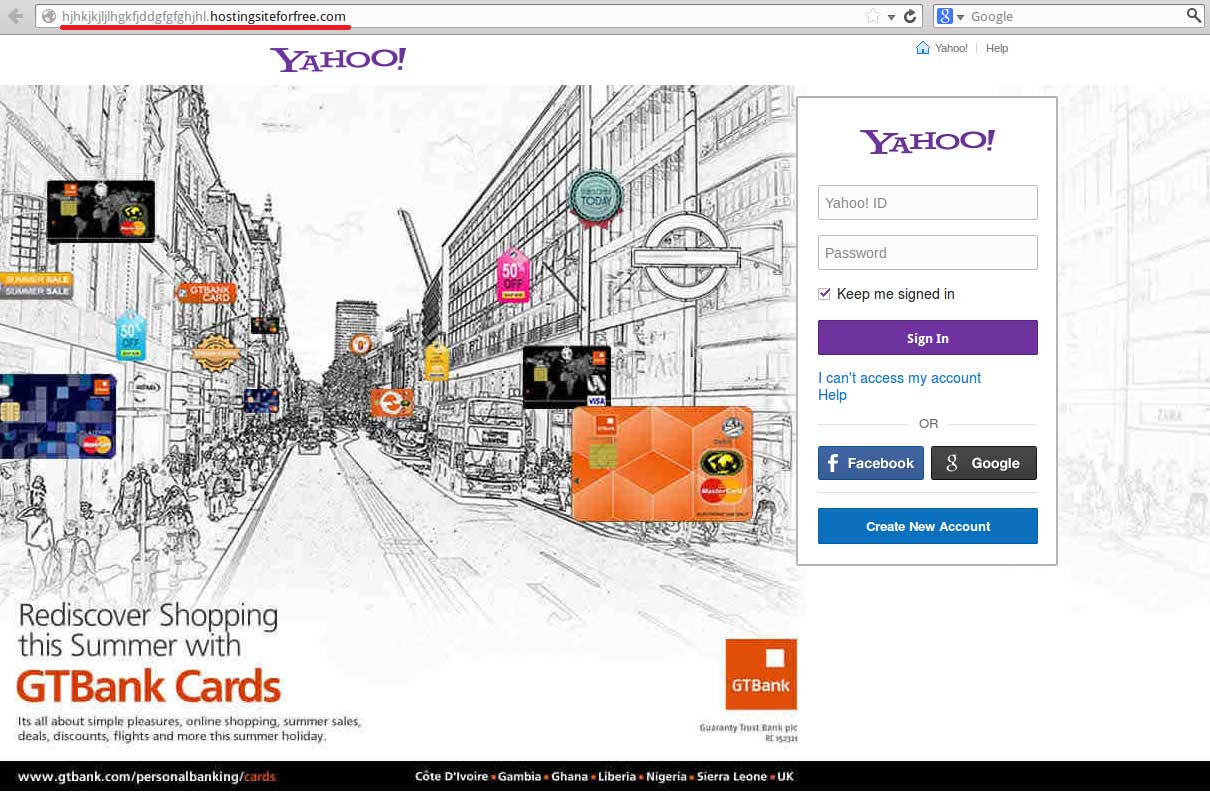Focus the Password field
Viewport: 1210px width, 793px height.
point(928,253)
